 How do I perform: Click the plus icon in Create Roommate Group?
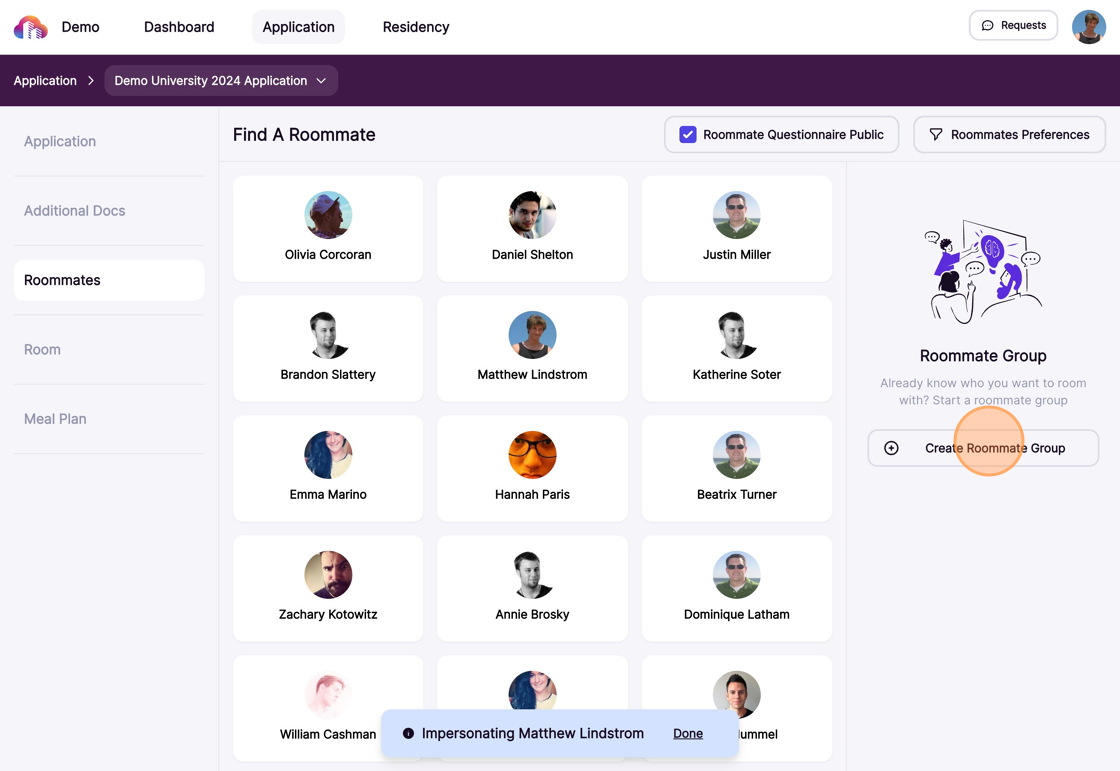891,448
